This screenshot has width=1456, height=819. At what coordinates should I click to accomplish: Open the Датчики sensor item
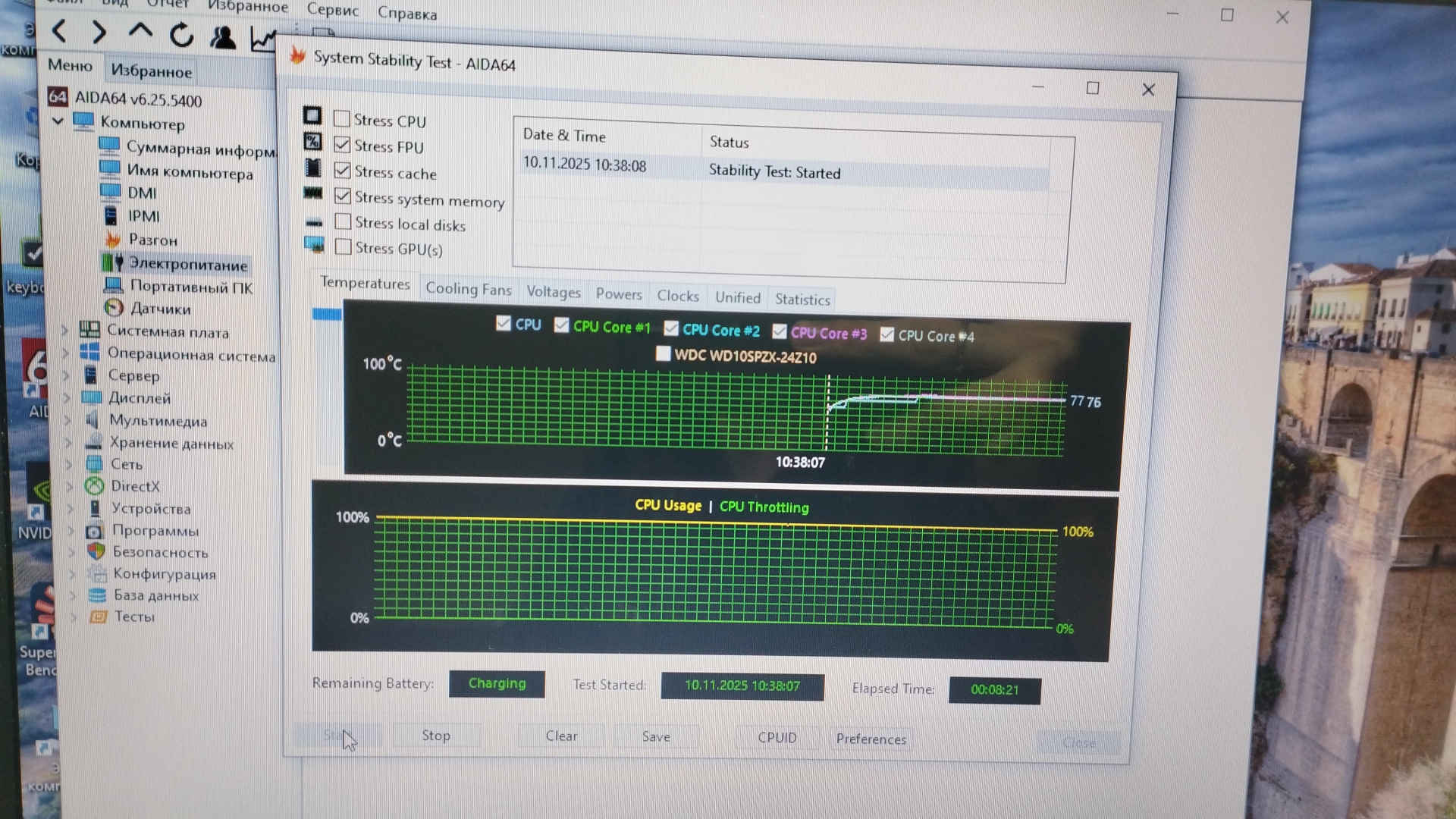coord(160,309)
